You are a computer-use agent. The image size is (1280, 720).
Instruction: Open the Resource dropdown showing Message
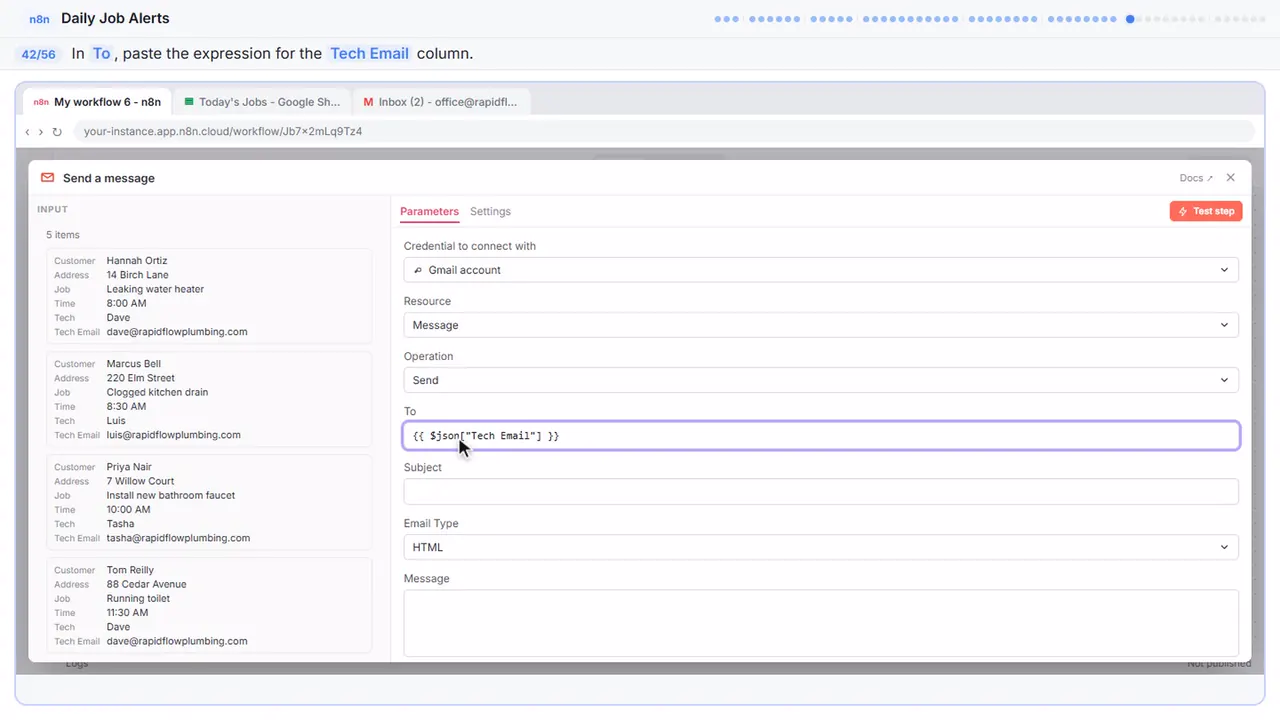pos(821,325)
